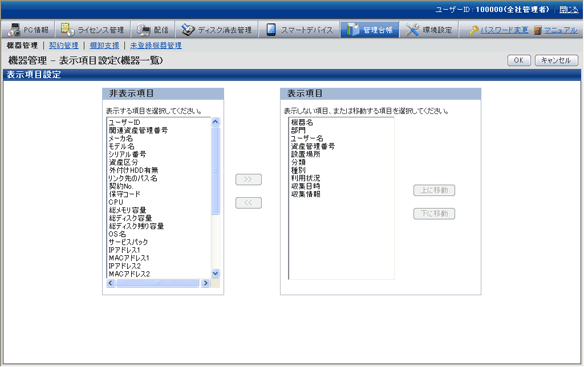Select シリアル番号 in hidden items list
This screenshot has height=367, width=584.
[x=127, y=154]
